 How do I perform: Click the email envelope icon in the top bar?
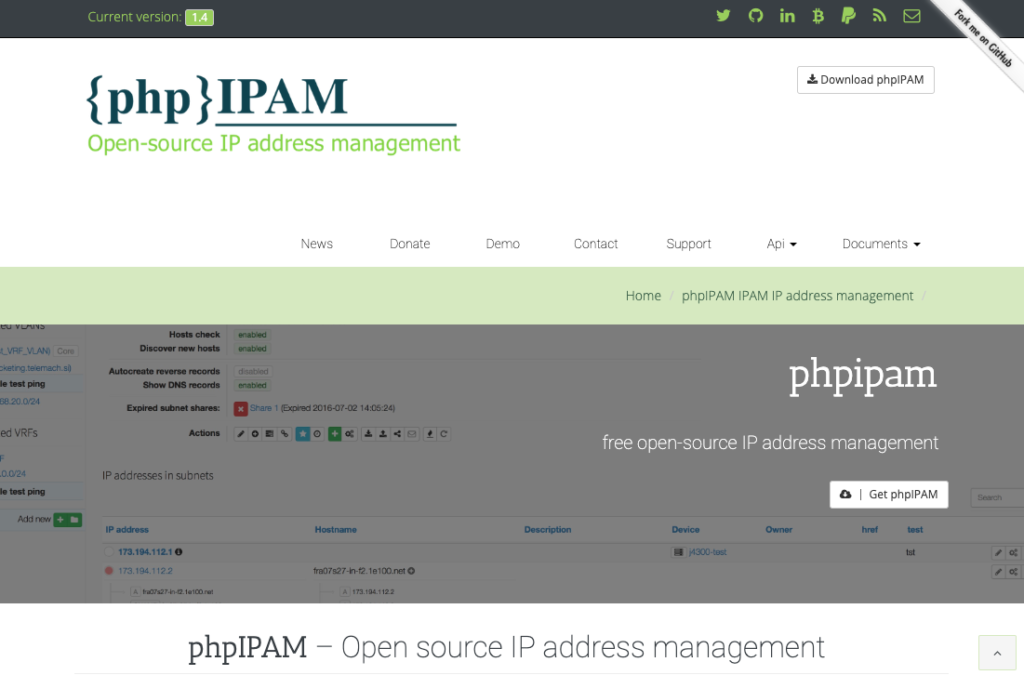(912, 16)
